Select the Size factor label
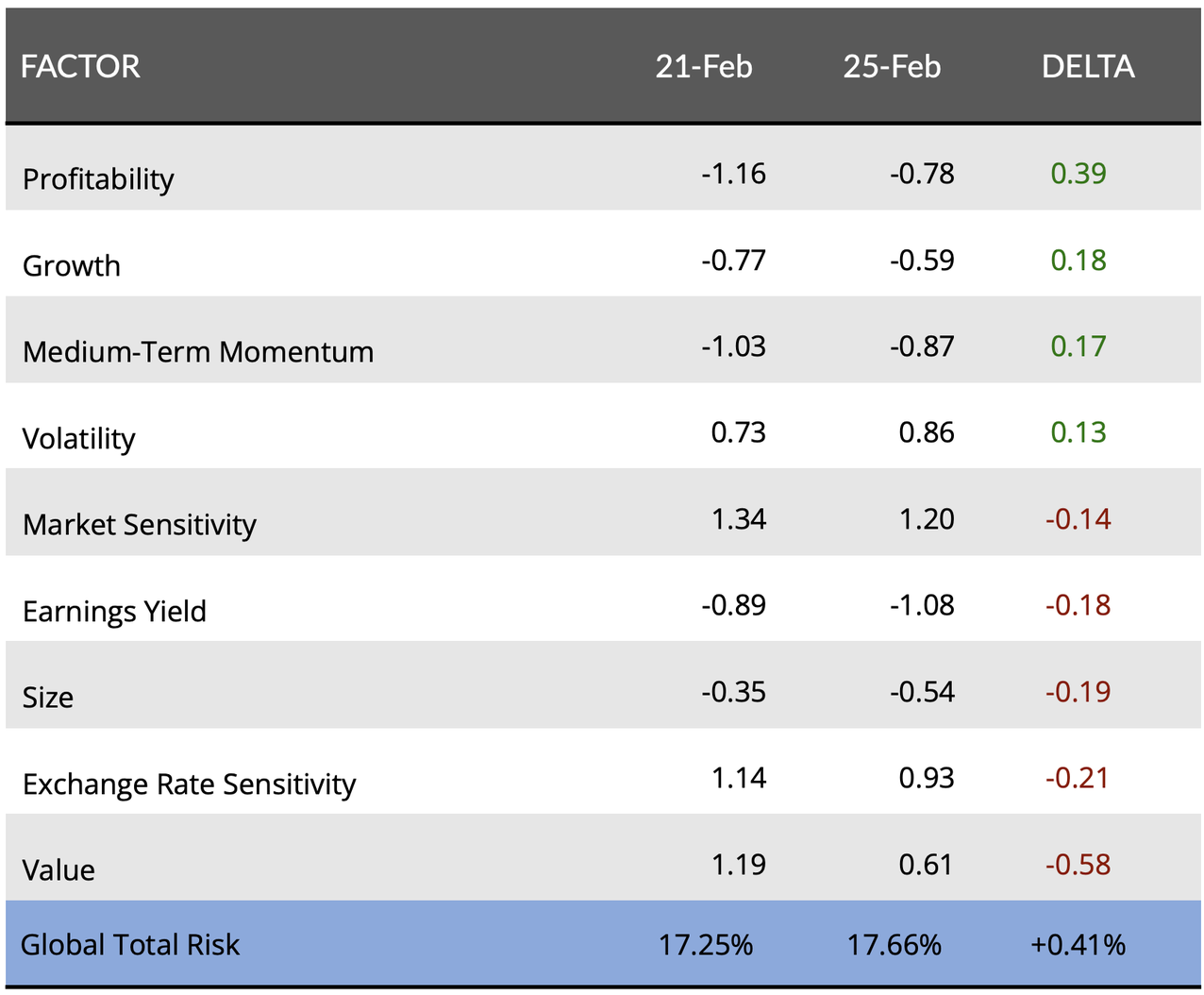The width and height of the screenshot is (1204, 995). click(x=48, y=698)
